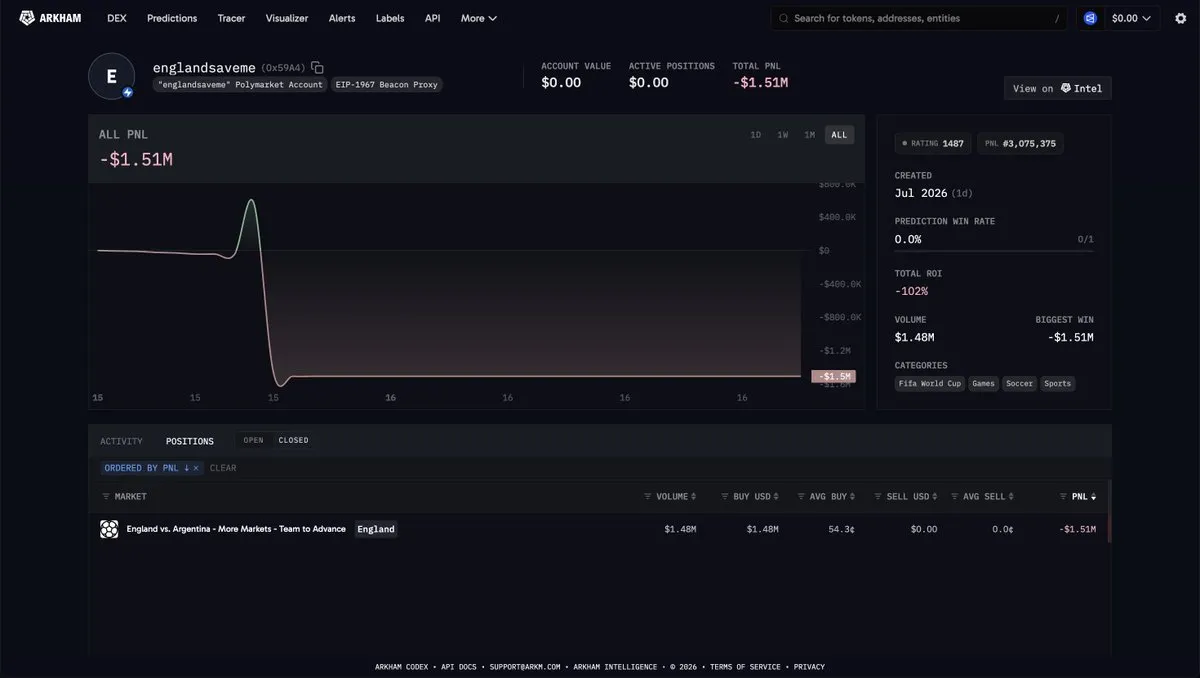The image size is (1200, 678).
Task: Clear all filters
Action: click(223, 468)
